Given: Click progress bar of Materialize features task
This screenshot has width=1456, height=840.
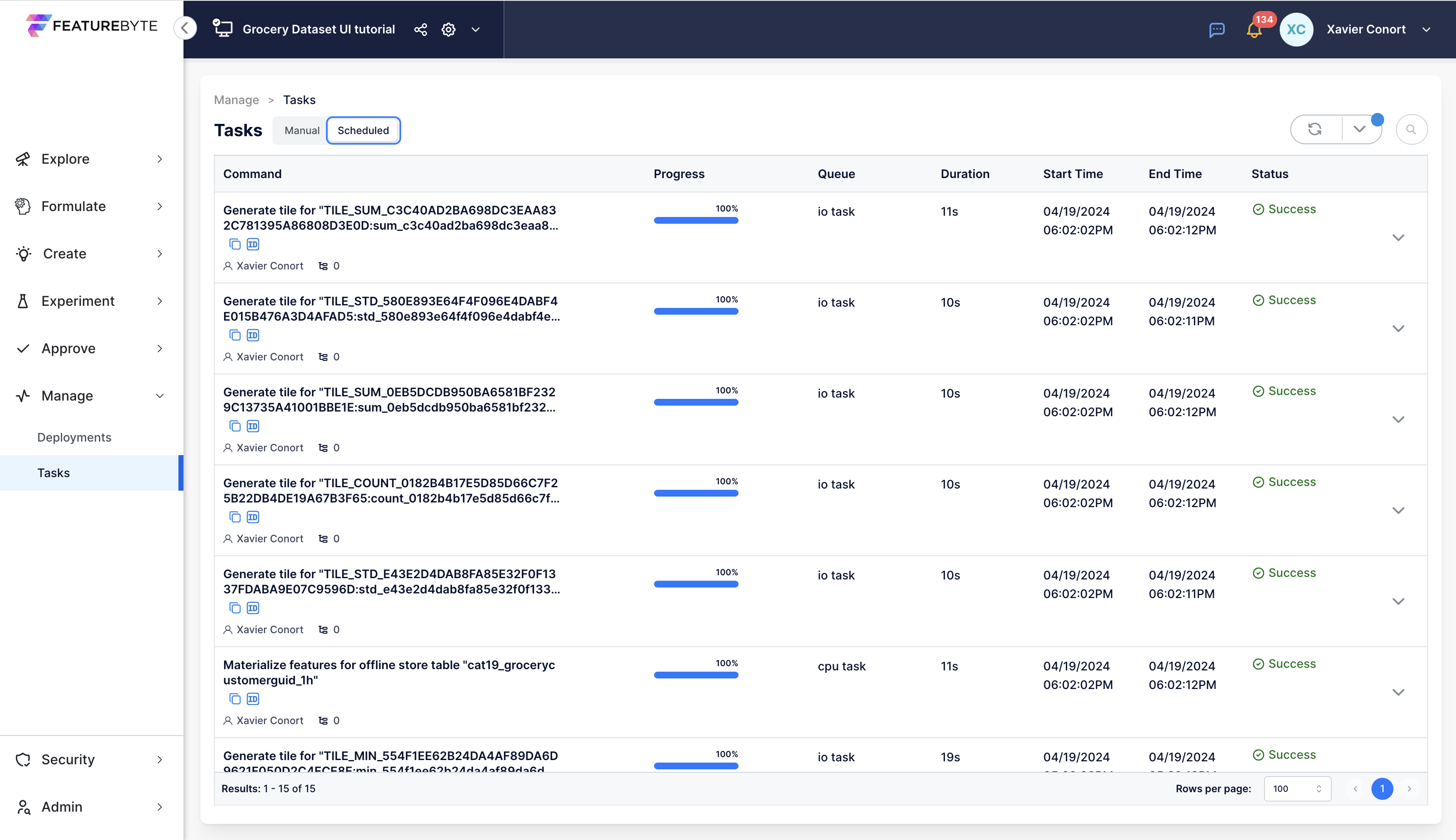Looking at the screenshot, I should (695, 675).
